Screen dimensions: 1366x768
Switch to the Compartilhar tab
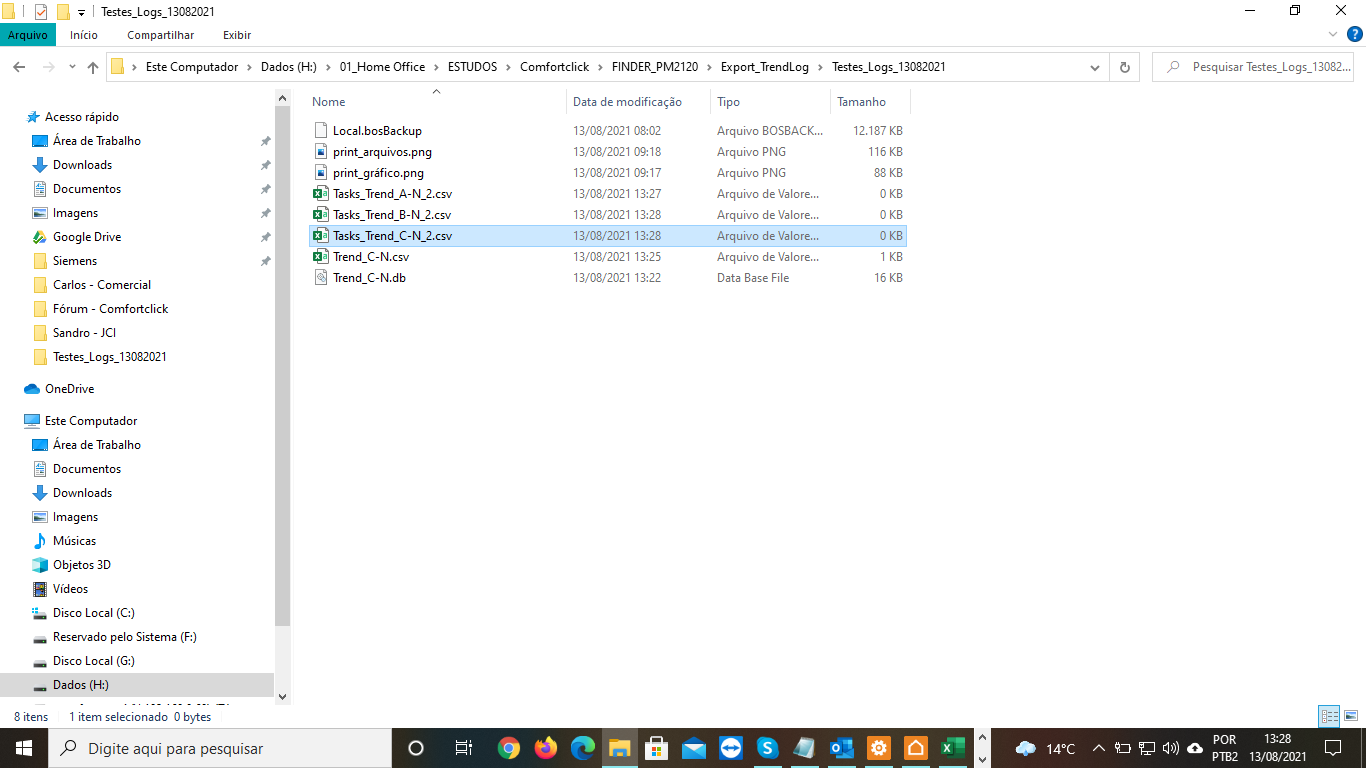point(160,35)
